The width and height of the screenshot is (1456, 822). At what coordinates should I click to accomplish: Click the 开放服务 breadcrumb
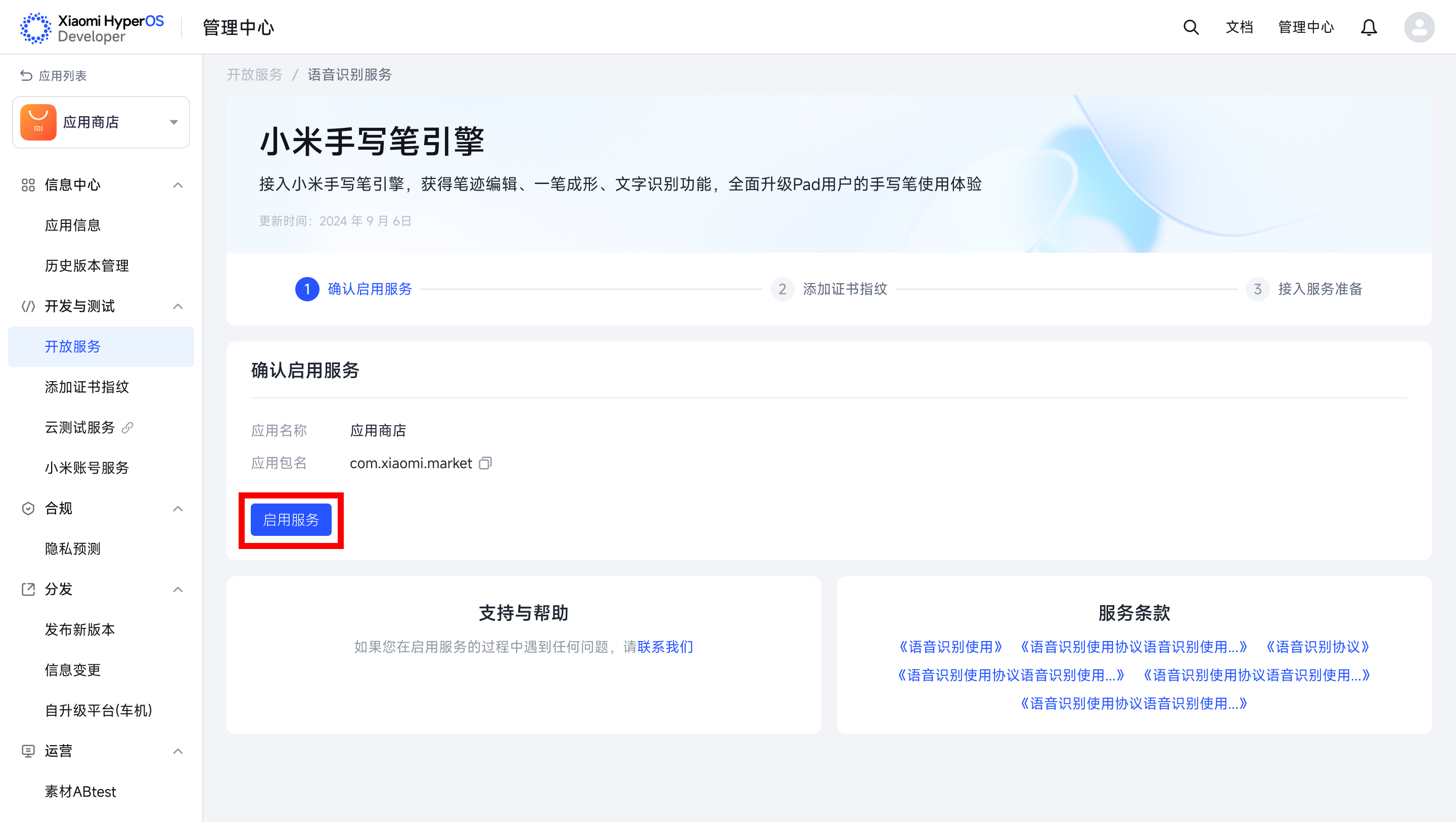click(x=254, y=75)
